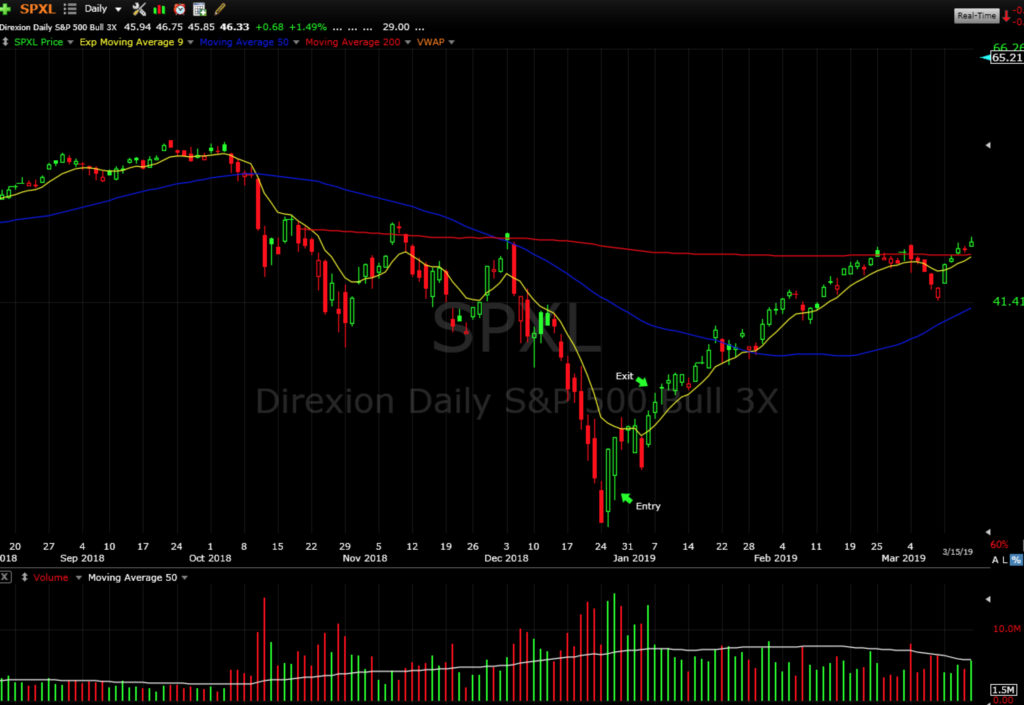
Task: Click the Exit annotation label
Action: coord(624,376)
